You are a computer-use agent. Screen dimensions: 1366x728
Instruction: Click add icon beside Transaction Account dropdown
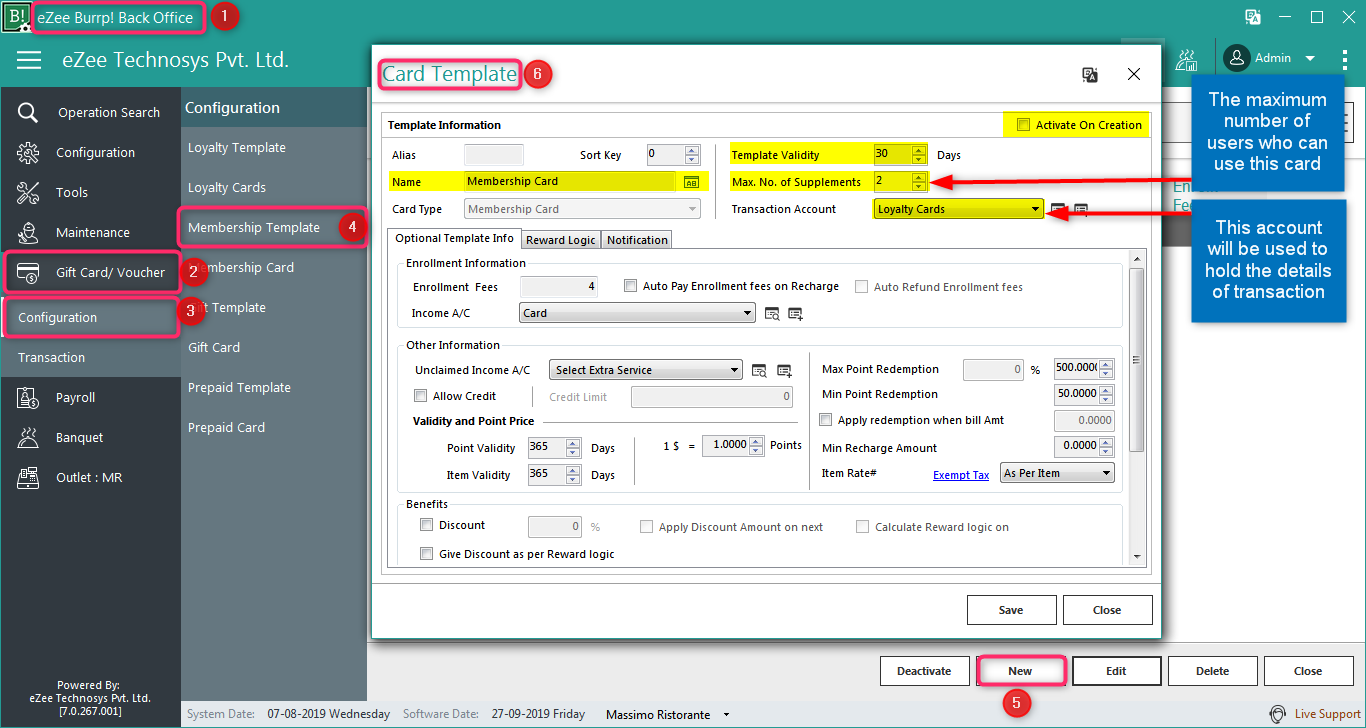click(x=1081, y=210)
